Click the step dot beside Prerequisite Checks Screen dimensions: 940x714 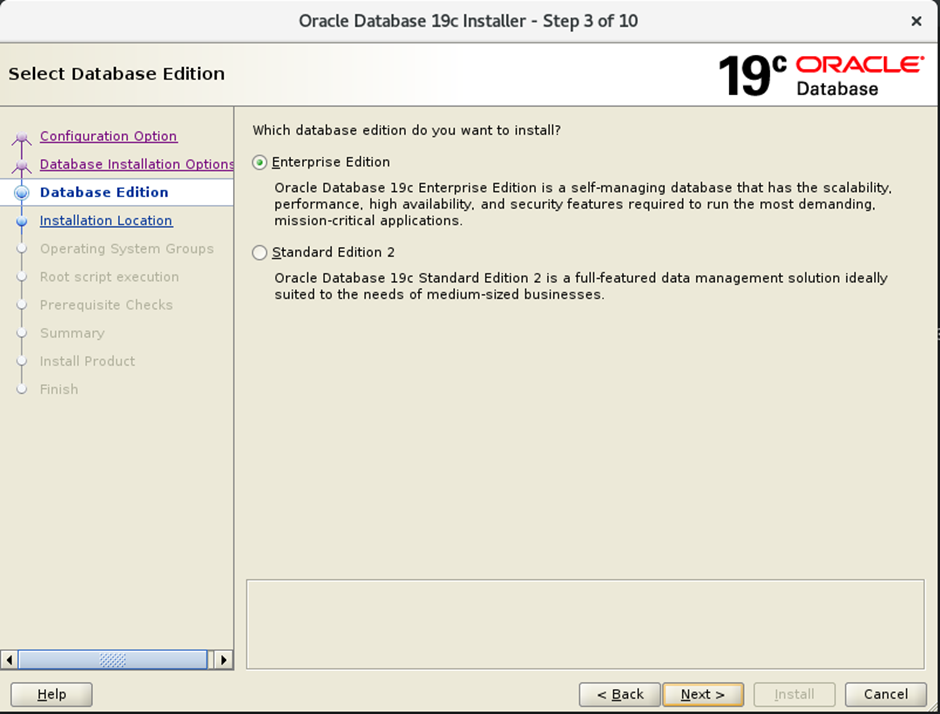coord(22,305)
